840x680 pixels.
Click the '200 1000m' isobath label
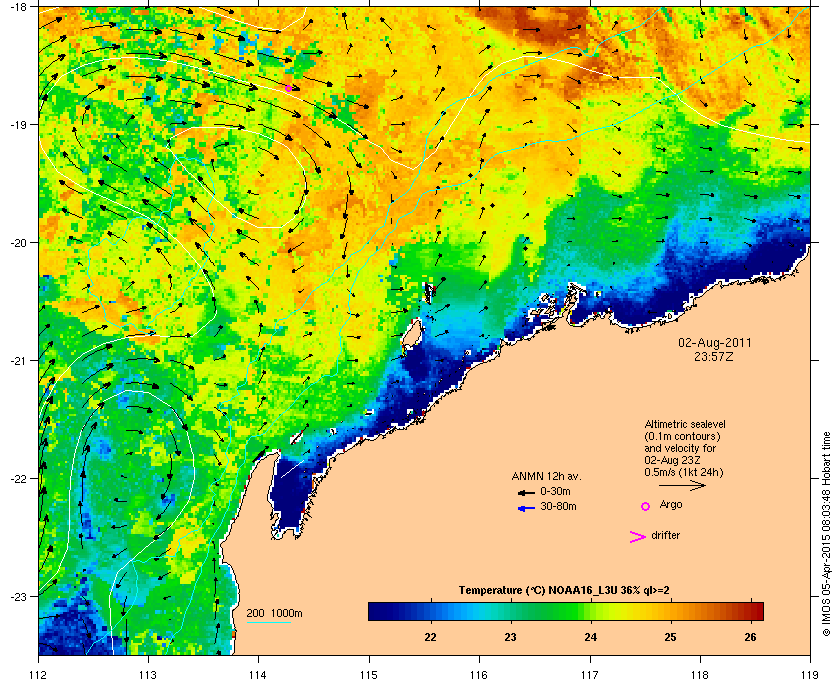pyautogui.click(x=274, y=614)
